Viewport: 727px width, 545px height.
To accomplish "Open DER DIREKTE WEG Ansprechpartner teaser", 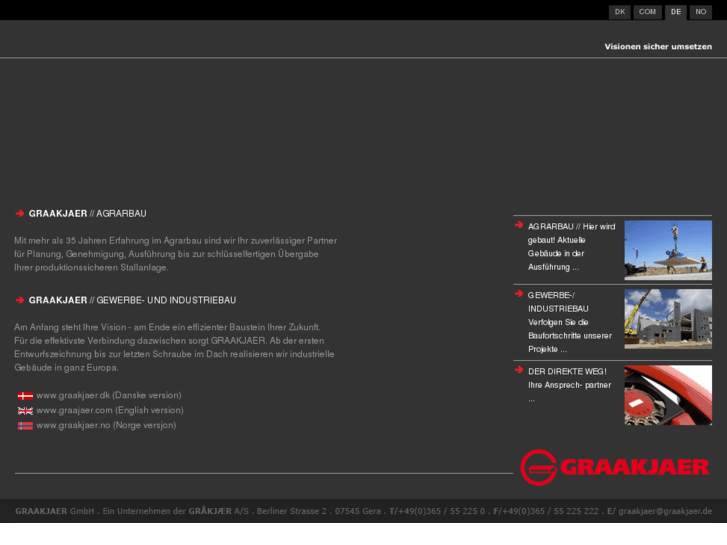I will point(569,385).
